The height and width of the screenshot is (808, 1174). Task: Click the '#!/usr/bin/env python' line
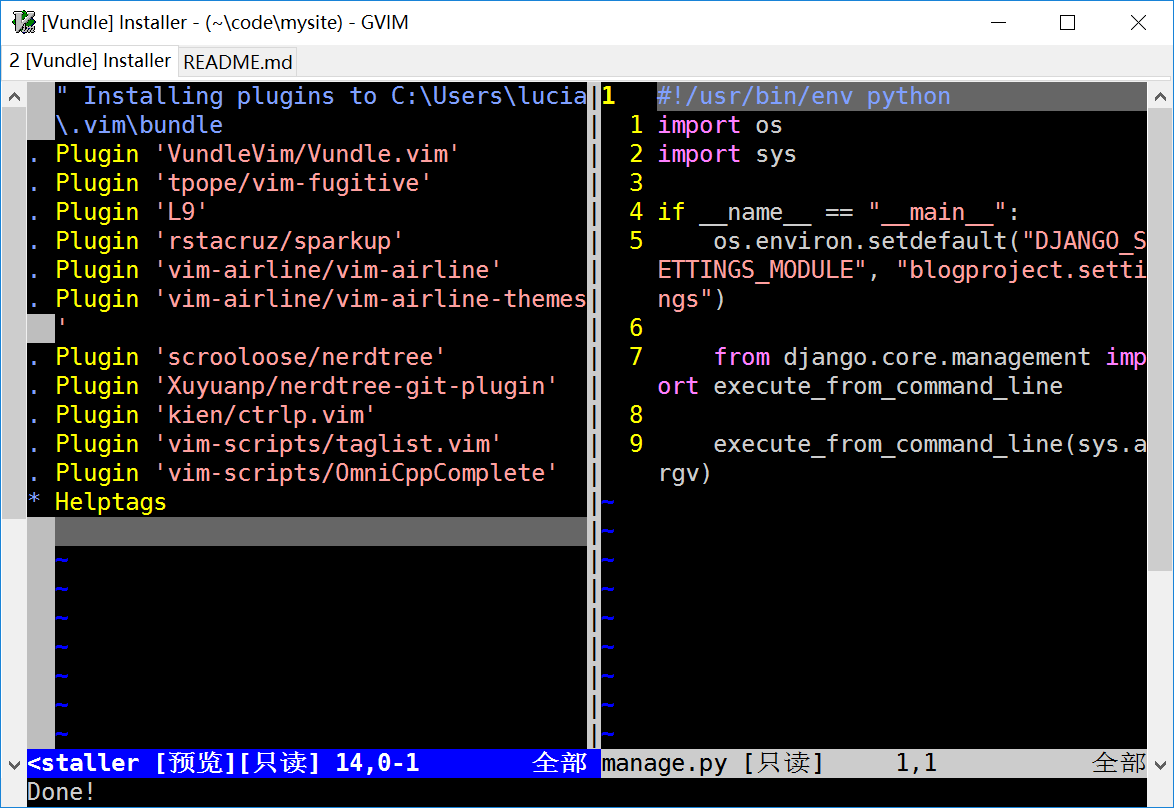[x=804, y=96]
